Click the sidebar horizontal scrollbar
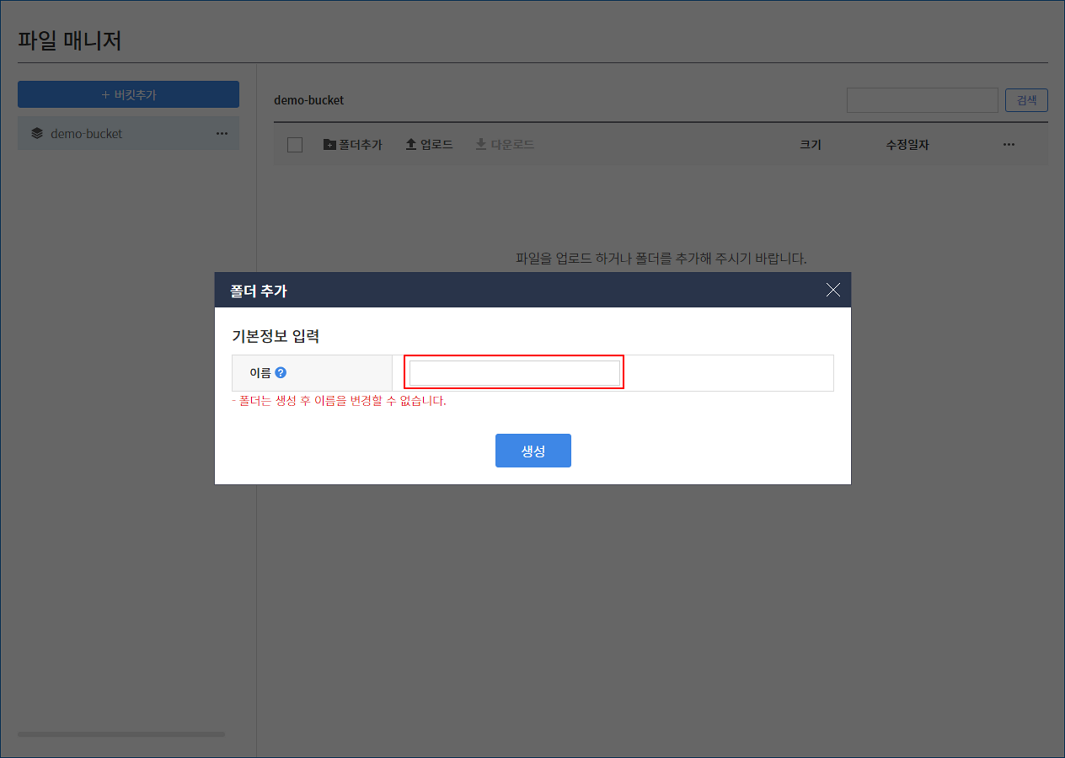The image size is (1065, 758). click(121, 734)
